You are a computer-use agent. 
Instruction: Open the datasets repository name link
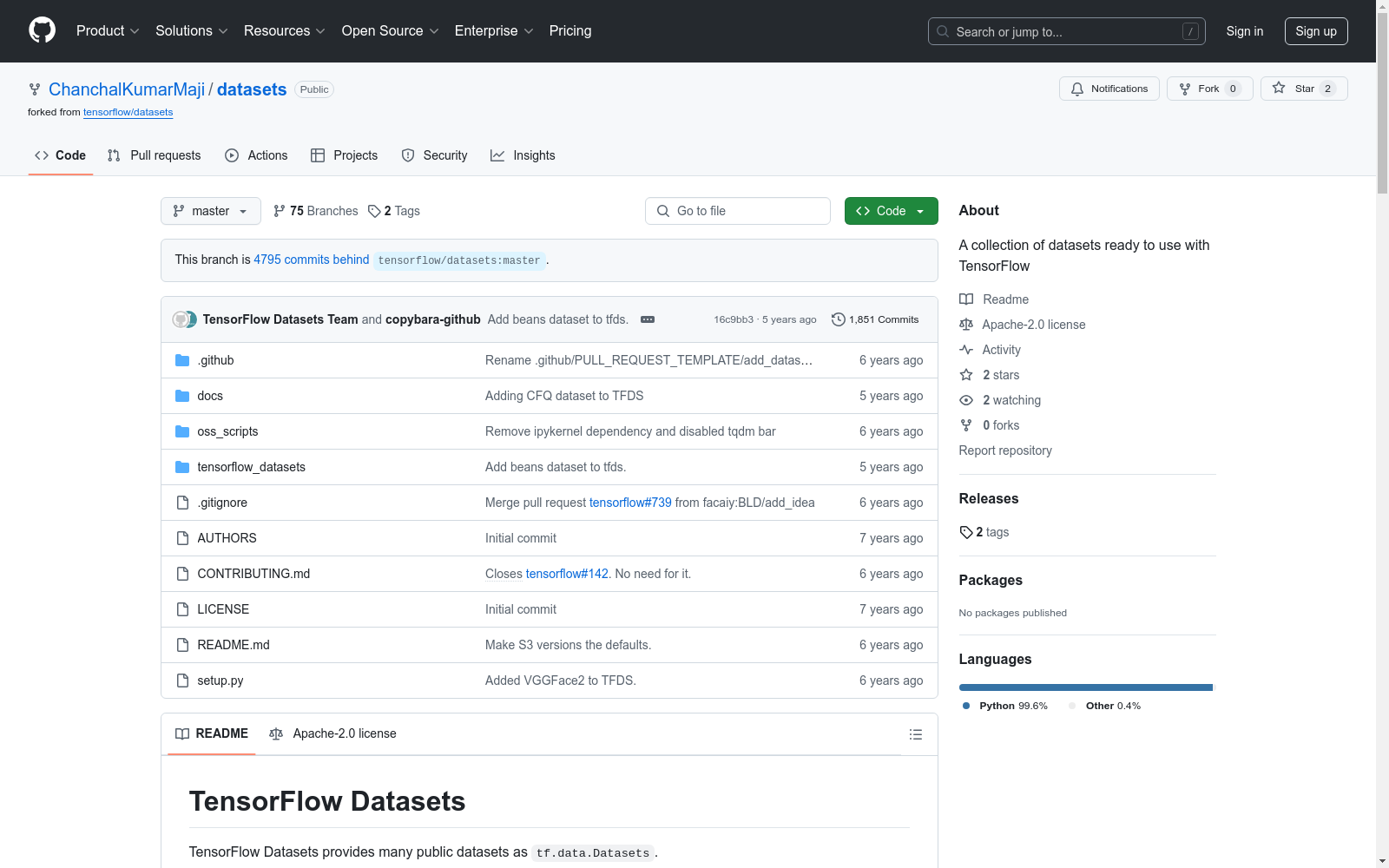[x=252, y=89]
